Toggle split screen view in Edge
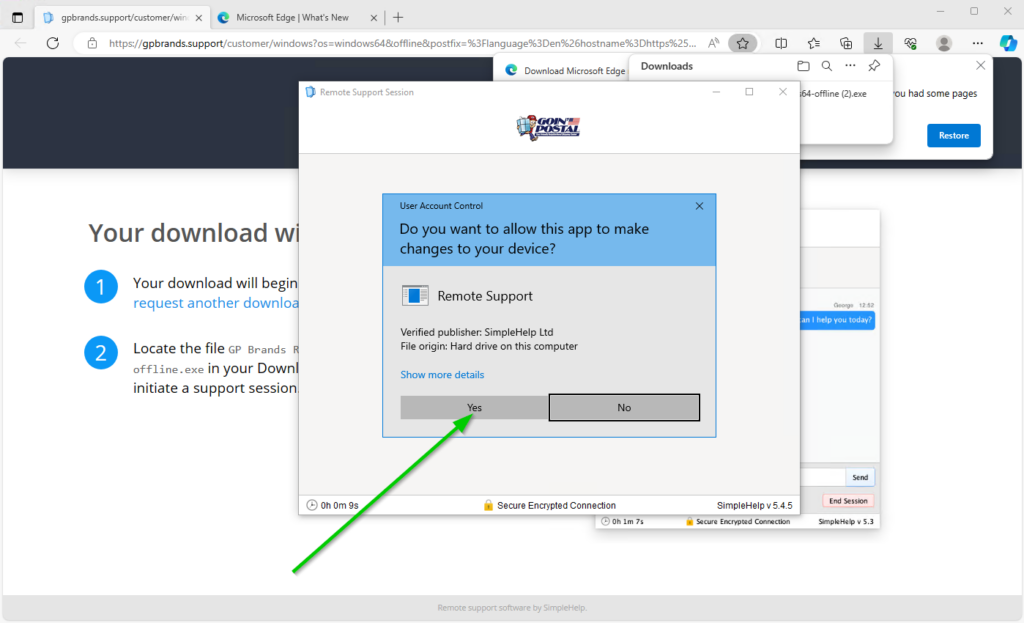1024x623 pixels. point(782,43)
